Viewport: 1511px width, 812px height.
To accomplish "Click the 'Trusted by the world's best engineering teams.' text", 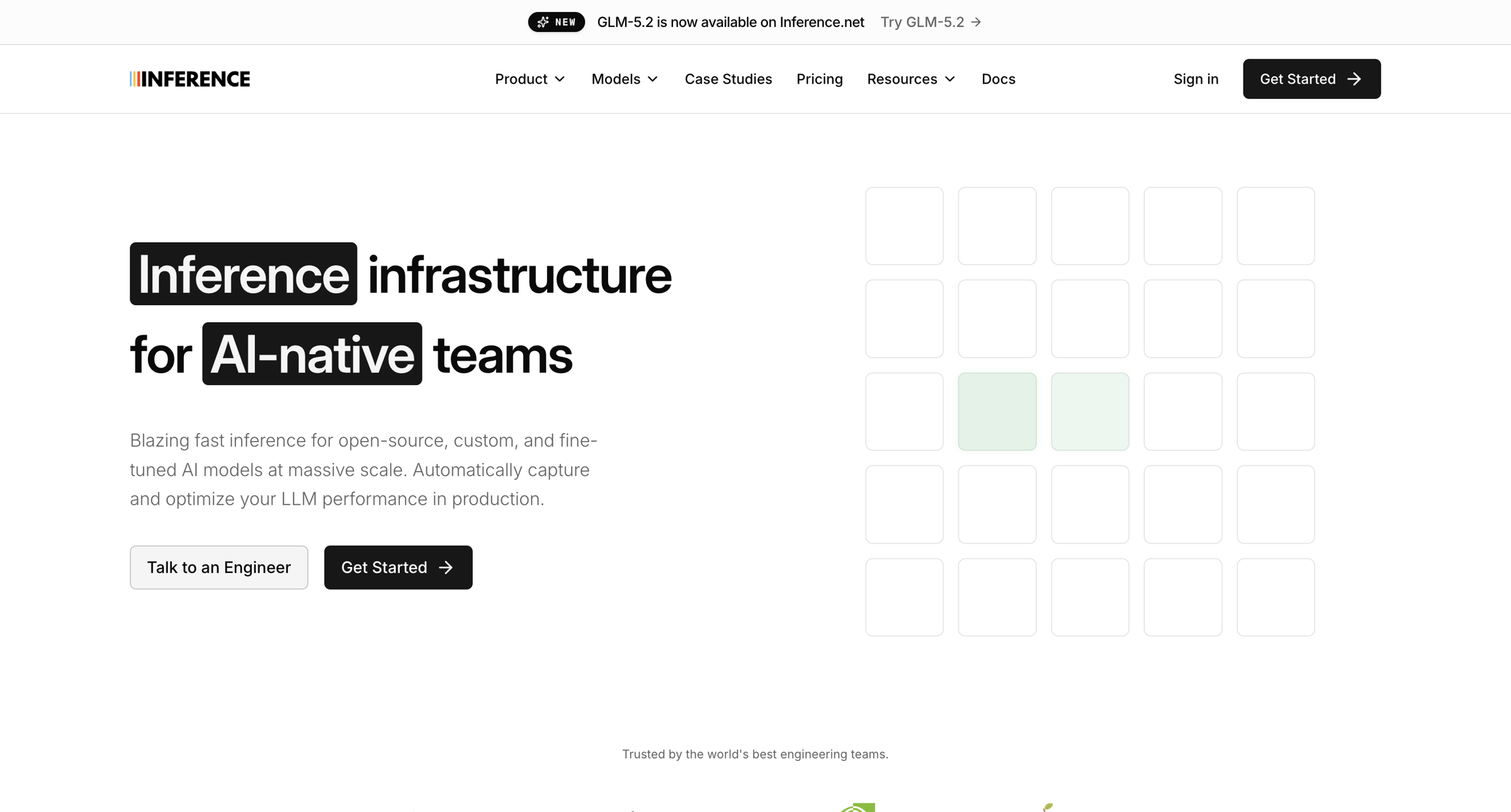I will pos(755,753).
